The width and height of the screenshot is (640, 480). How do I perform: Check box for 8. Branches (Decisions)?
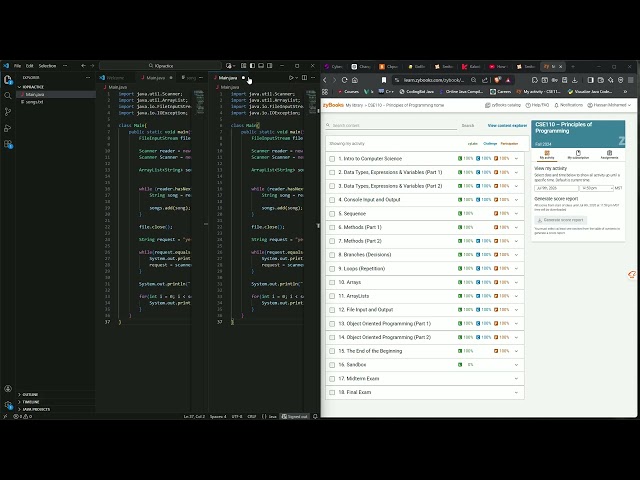point(332,255)
